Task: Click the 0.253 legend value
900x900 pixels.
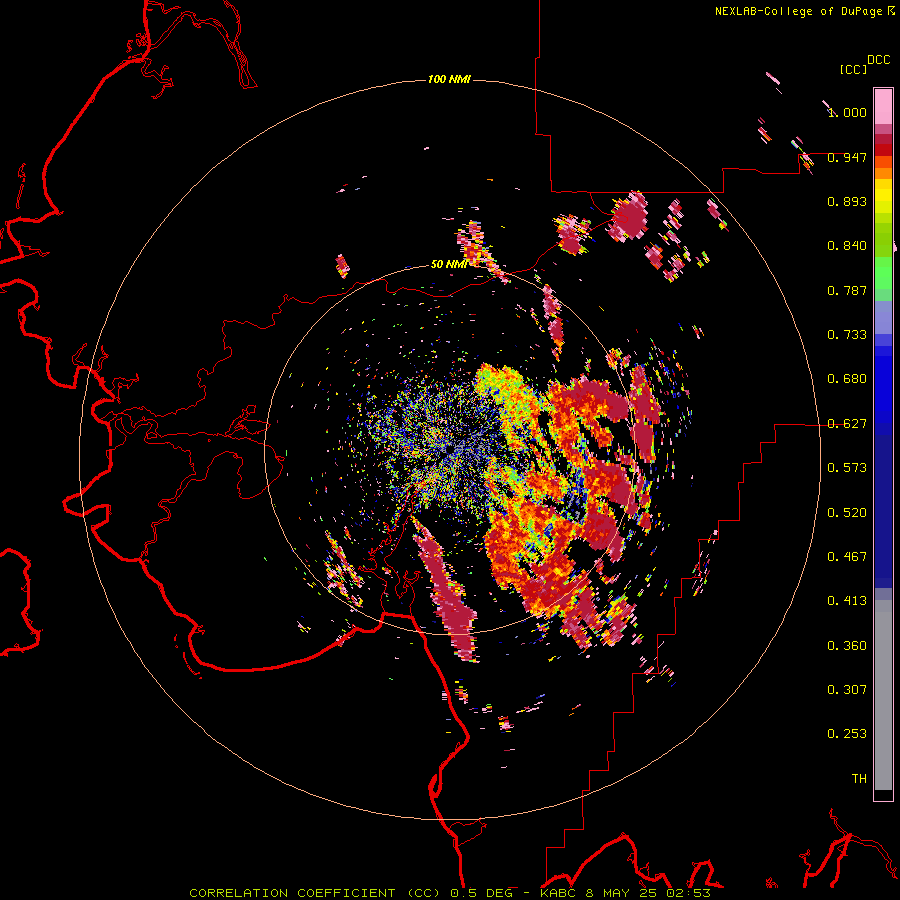Action: pyautogui.click(x=847, y=734)
